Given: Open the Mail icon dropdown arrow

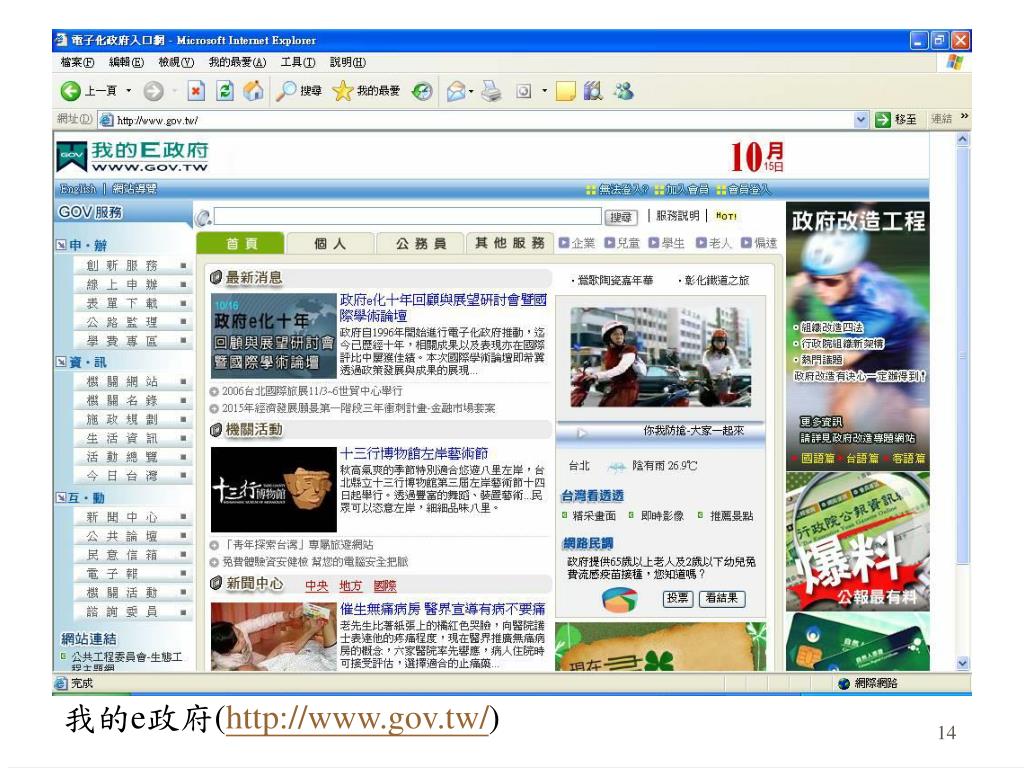Looking at the screenshot, I should pos(471,91).
